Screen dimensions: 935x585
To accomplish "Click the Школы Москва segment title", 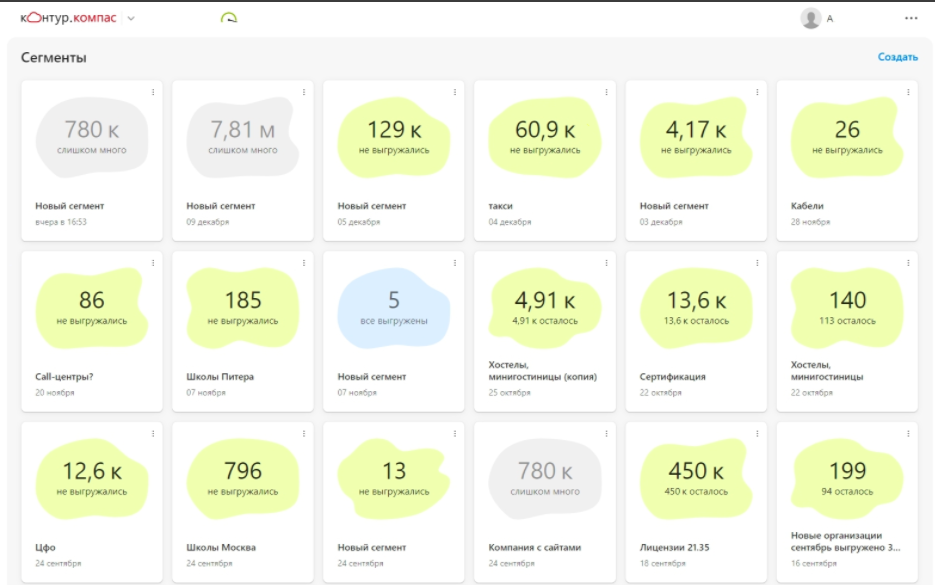I will pos(221,547).
